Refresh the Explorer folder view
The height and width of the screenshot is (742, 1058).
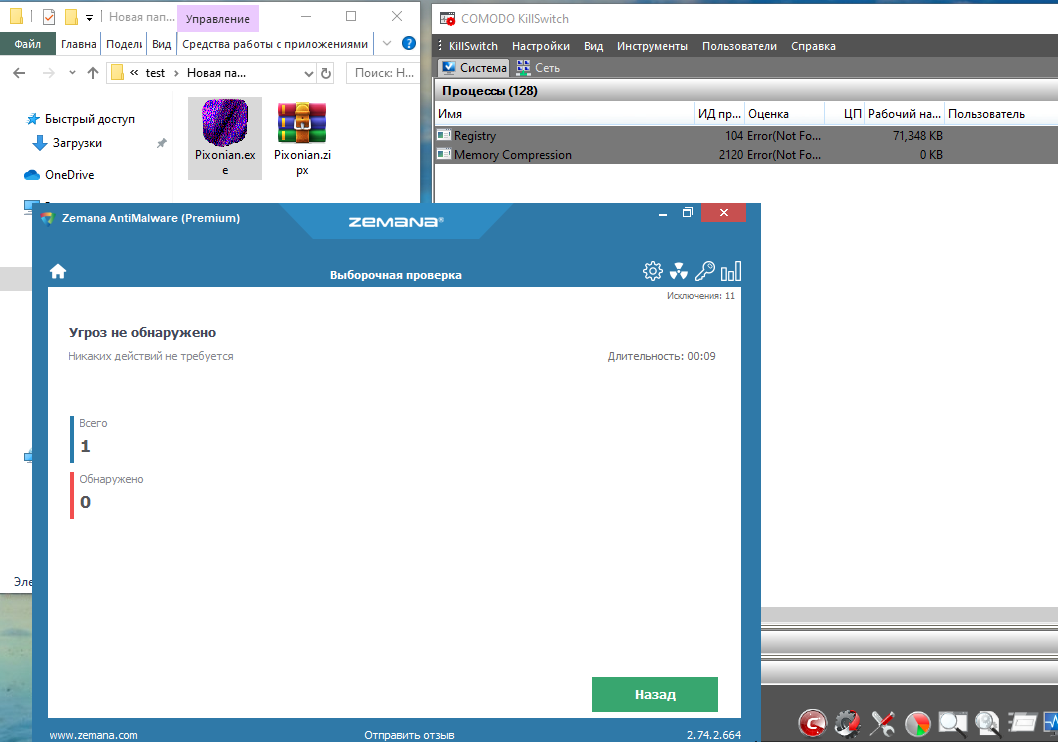tap(326, 73)
